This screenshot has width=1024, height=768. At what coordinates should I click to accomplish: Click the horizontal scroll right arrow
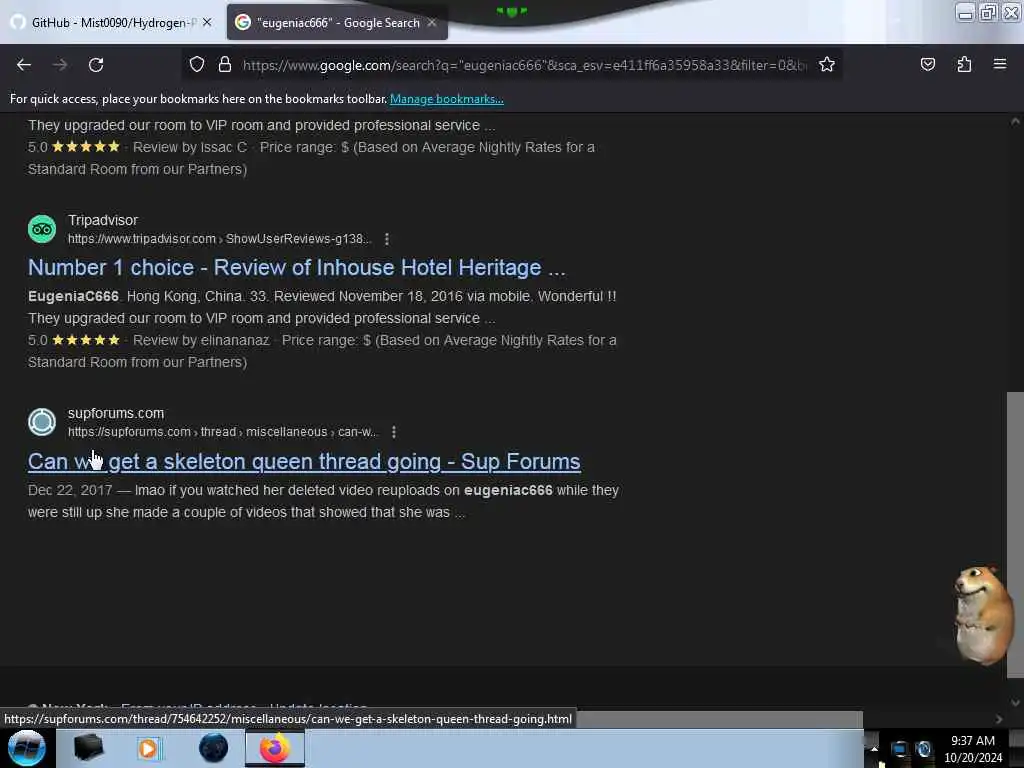coord(999,719)
